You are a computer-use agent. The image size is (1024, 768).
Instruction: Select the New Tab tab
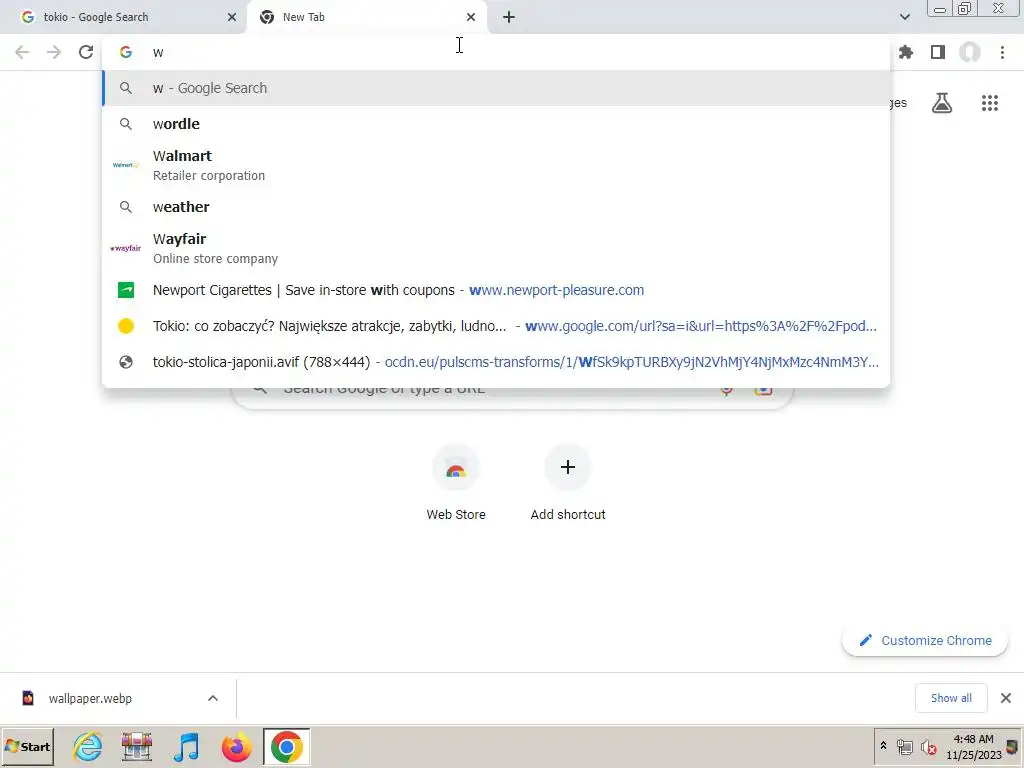tap(366, 17)
